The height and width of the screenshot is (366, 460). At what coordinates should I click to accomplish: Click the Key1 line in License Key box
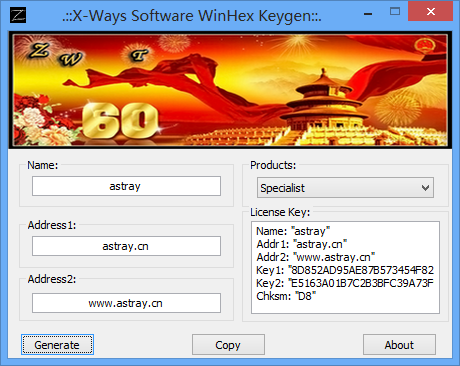tap(345, 270)
